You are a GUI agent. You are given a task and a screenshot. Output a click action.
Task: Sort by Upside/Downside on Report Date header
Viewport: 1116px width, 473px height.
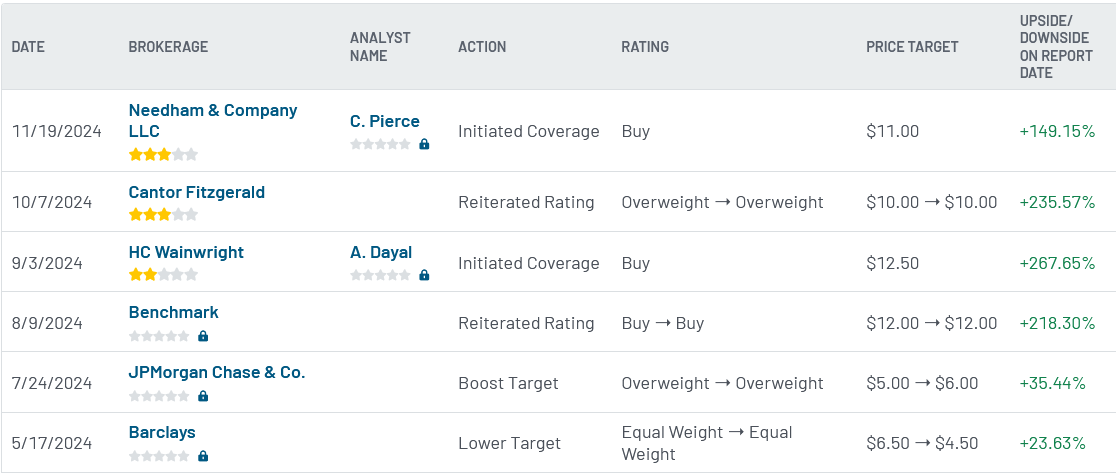pos(1056,47)
